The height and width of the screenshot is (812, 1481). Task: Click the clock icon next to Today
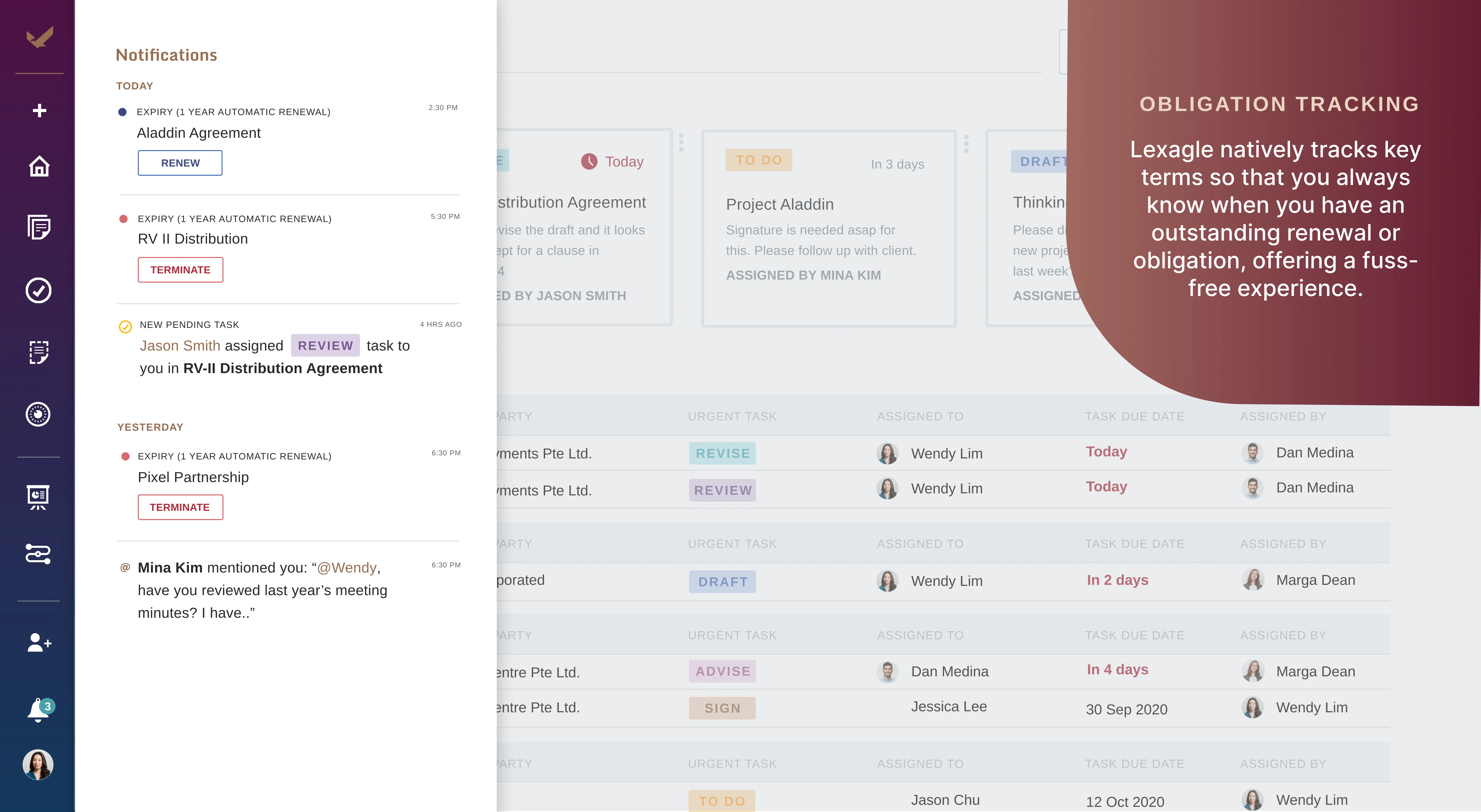589,161
